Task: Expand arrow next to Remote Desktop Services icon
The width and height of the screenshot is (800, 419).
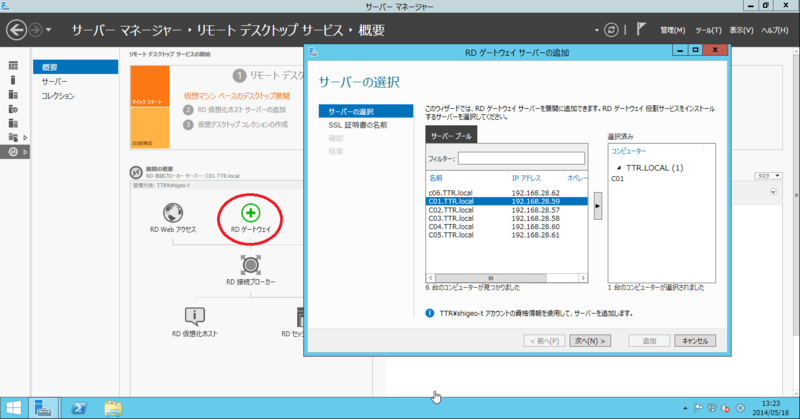Action: 24,152
